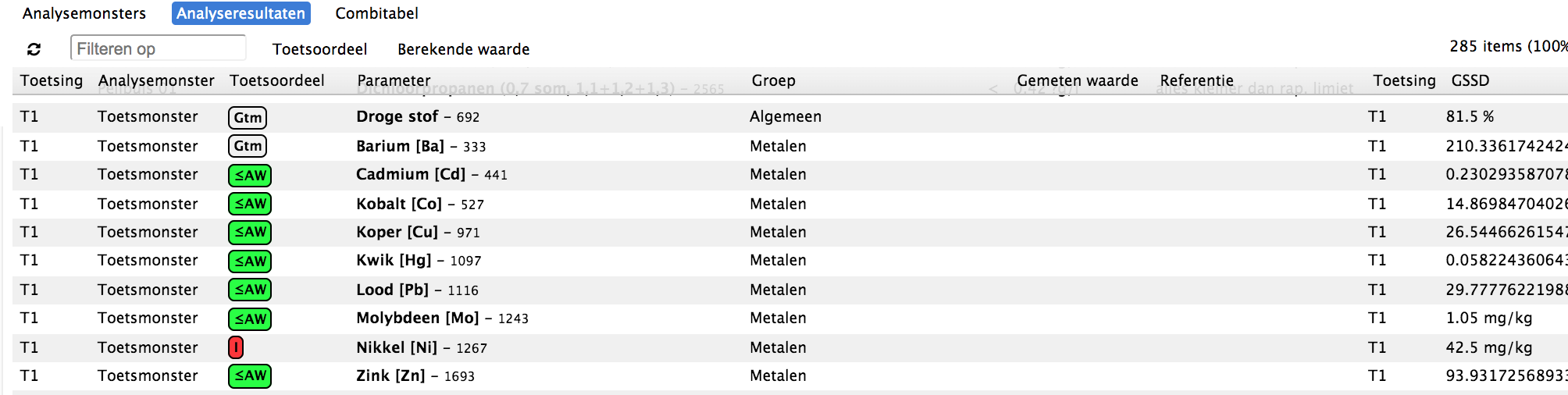Select the Molybdeen [Mo] parameter row
Screen dimensions: 1568x395
click(790, 318)
